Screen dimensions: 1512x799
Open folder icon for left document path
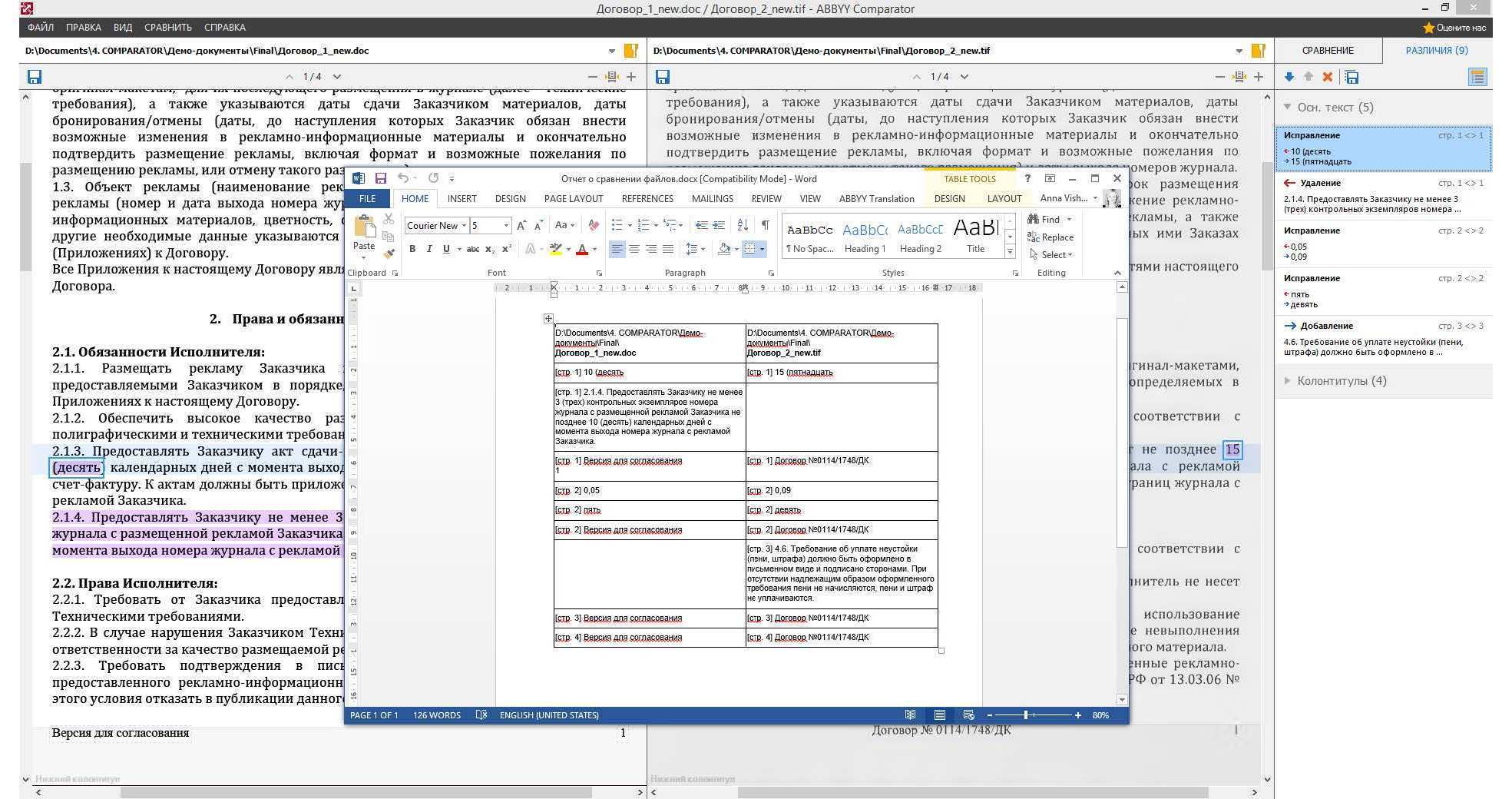(x=631, y=51)
